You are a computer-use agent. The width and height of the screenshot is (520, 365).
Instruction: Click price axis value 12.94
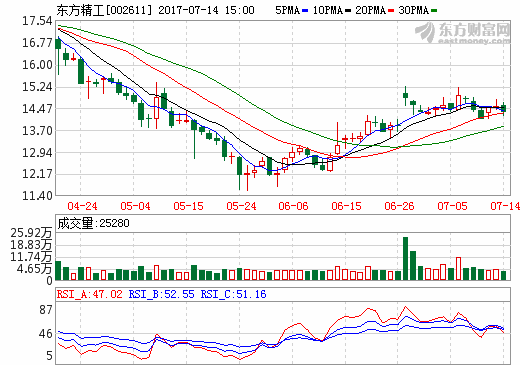37,153
